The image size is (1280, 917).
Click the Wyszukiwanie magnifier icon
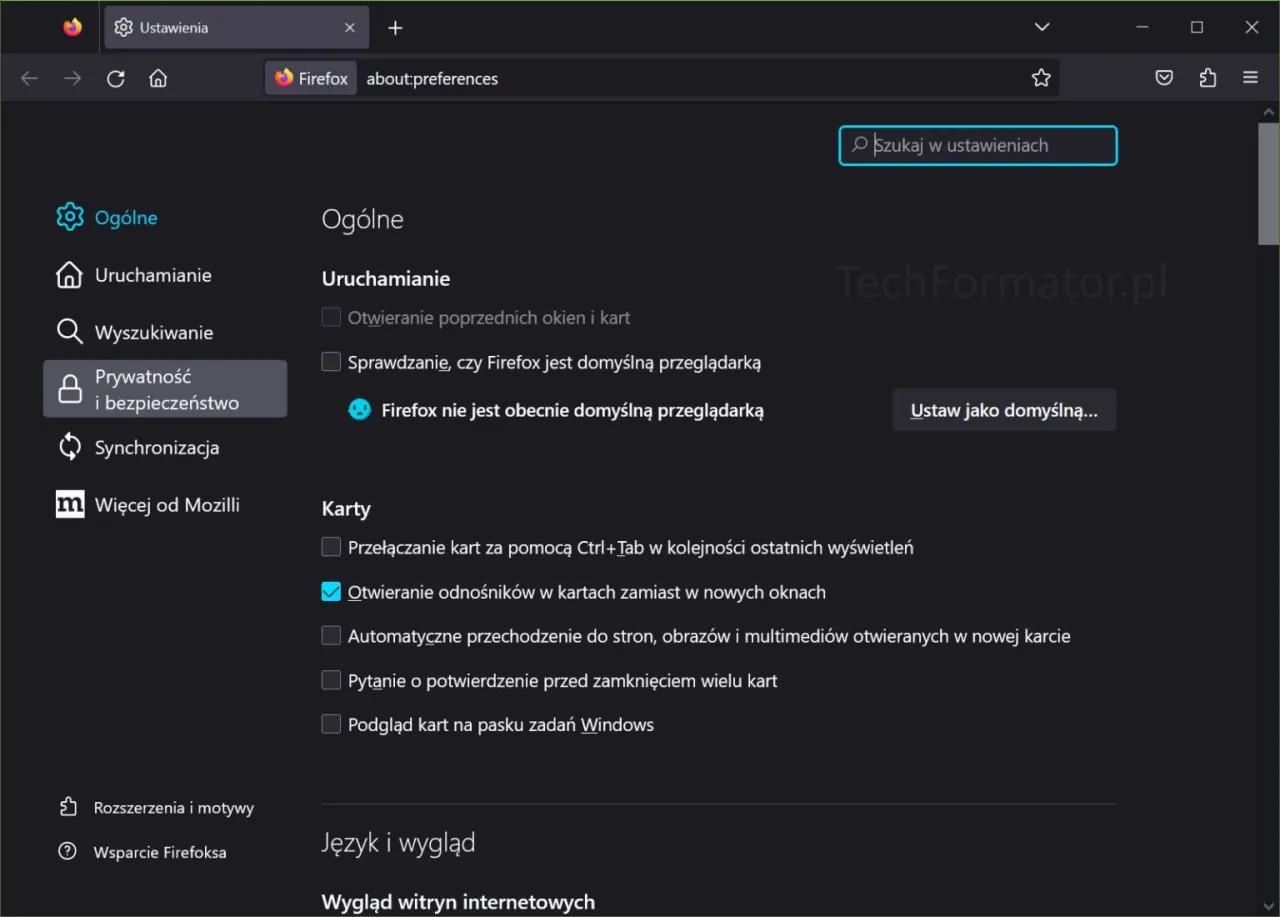coord(70,332)
